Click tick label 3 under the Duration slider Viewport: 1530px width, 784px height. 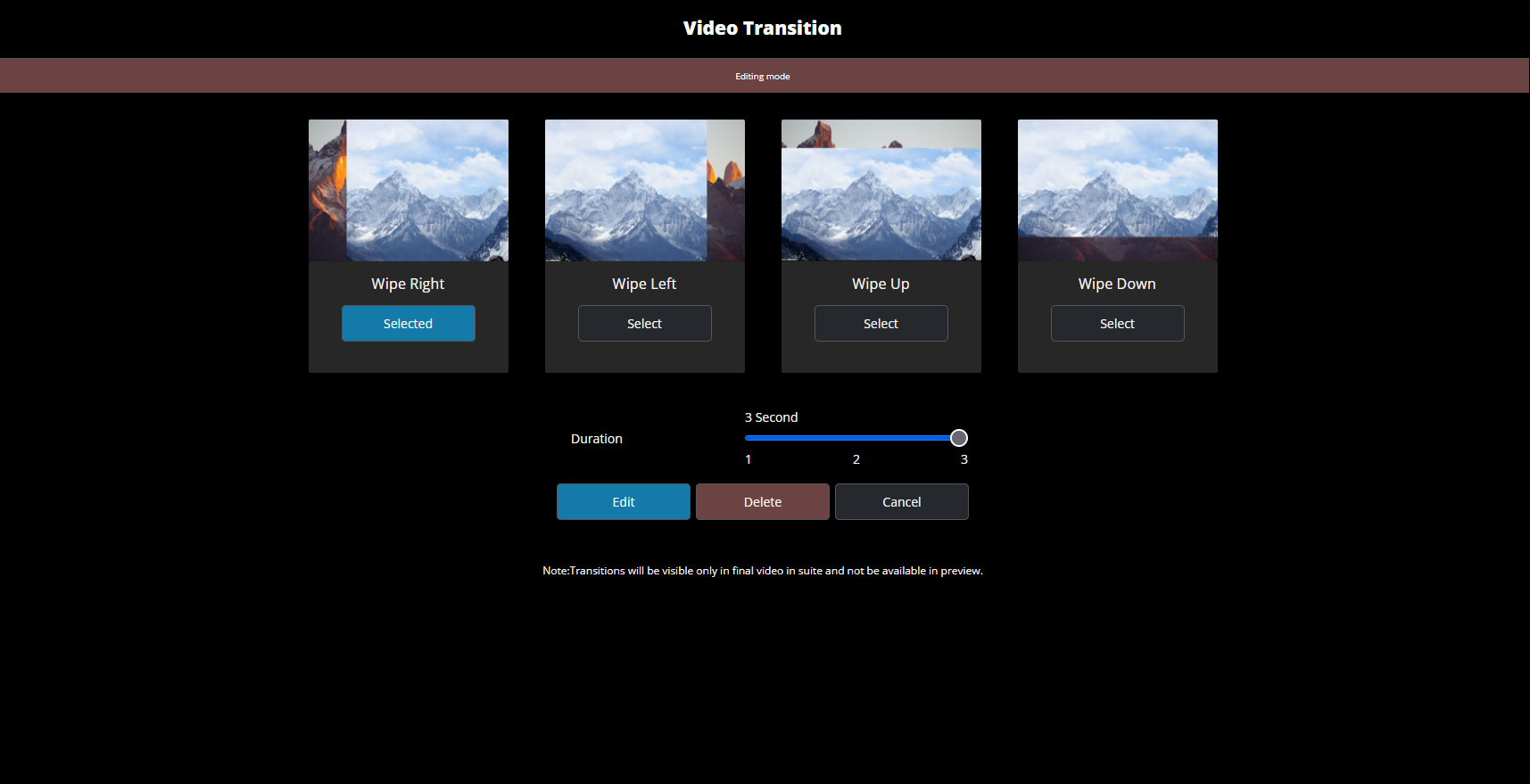(x=963, y=459)
